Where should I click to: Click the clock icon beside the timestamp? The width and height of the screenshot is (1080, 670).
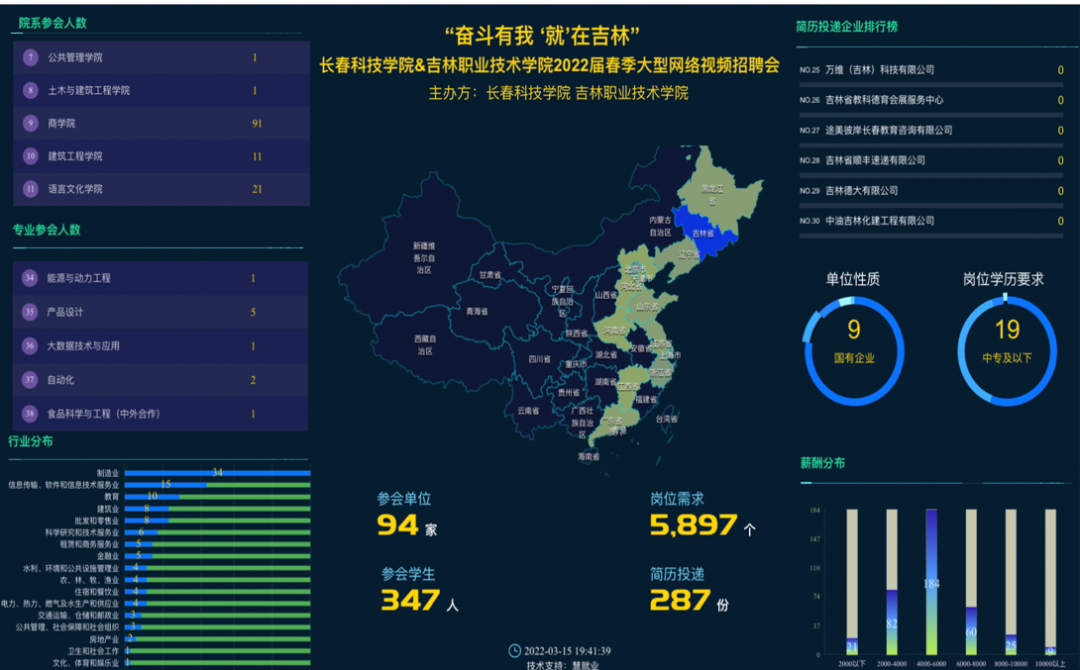pos(515,651)
